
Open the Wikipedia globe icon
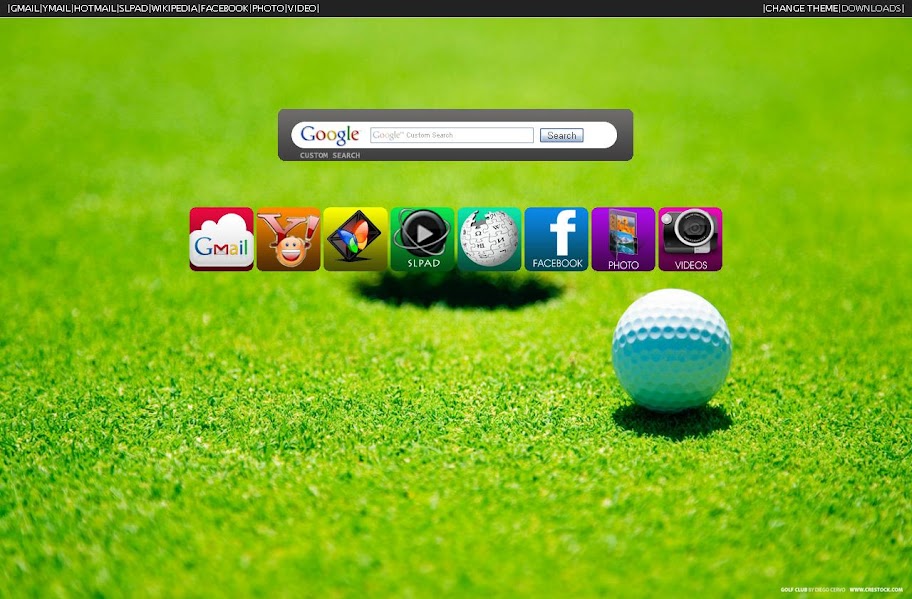489,239
